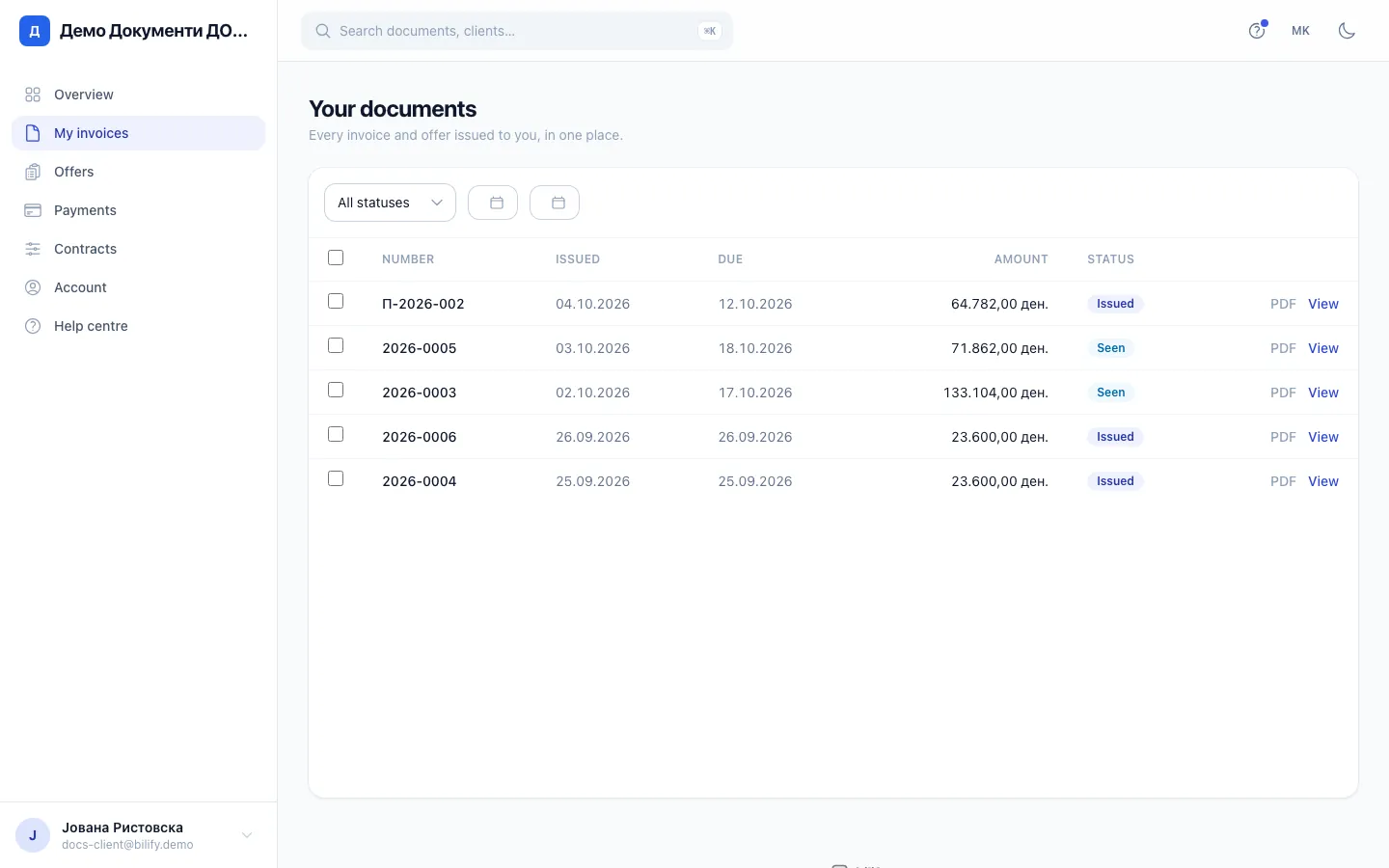This screenshot has height=868, width=1389.
Task: Click the Offers clipboard icon
Action: click(x=33, y=172)
